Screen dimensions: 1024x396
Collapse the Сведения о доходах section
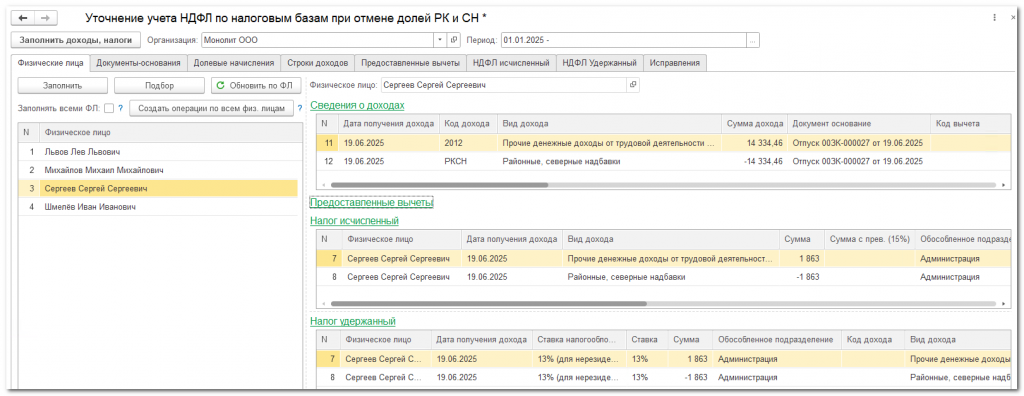(x=357, y=105)
